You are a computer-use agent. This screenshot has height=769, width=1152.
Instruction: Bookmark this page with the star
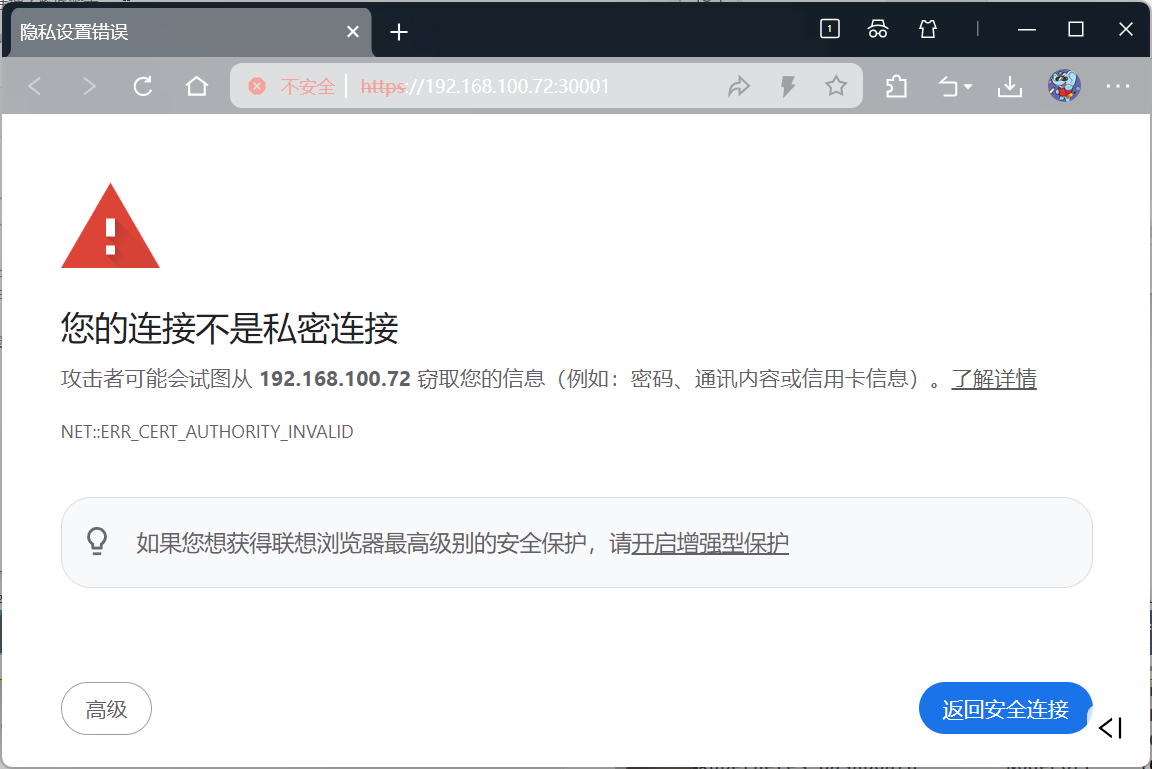(835, 87)
